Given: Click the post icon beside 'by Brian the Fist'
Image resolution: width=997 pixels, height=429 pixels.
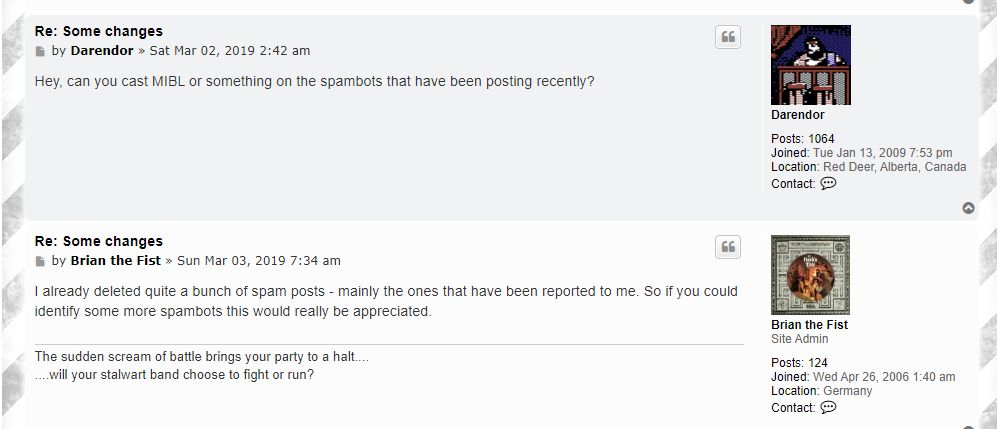Looking at the screenshot, I should point(40,261).
